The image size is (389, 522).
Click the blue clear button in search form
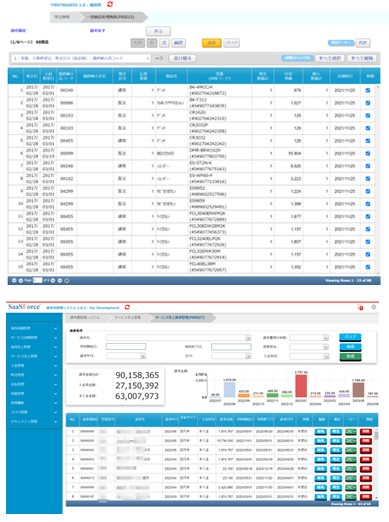coord(350,337)
